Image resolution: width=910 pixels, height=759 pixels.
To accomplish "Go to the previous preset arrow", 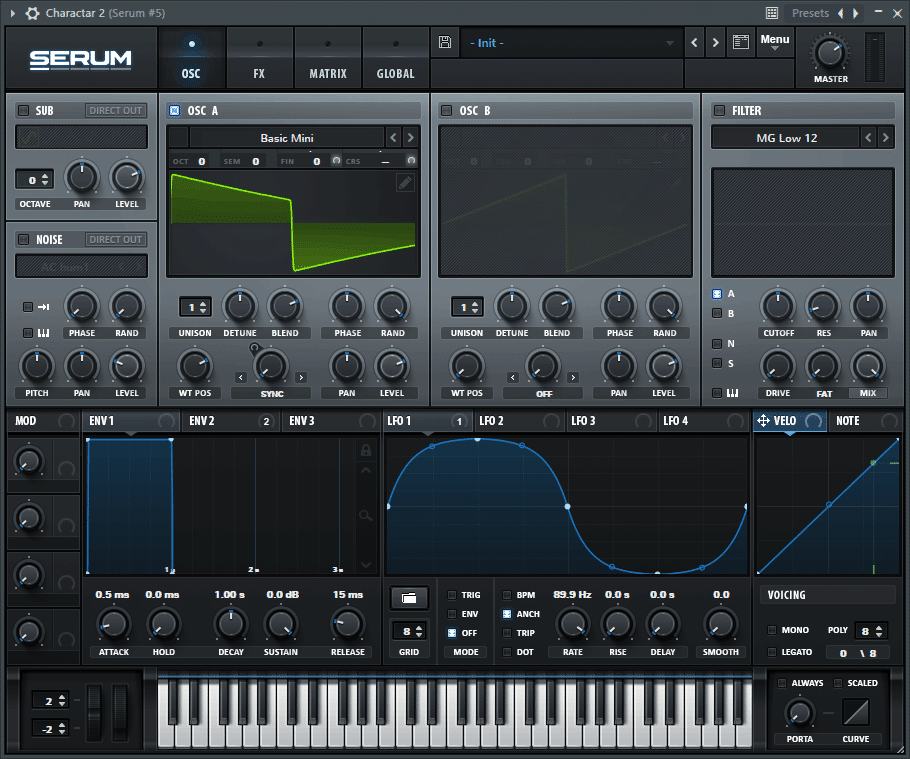I will [694, 42].
